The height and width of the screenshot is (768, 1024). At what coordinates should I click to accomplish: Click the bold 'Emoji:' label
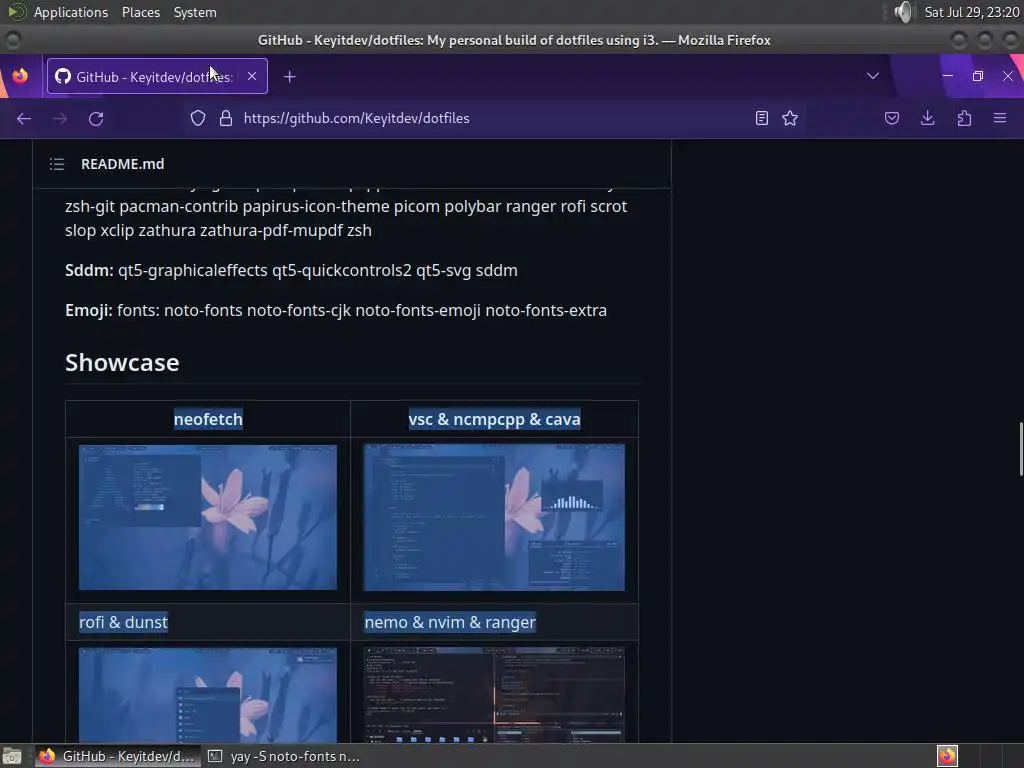[89, 310]
